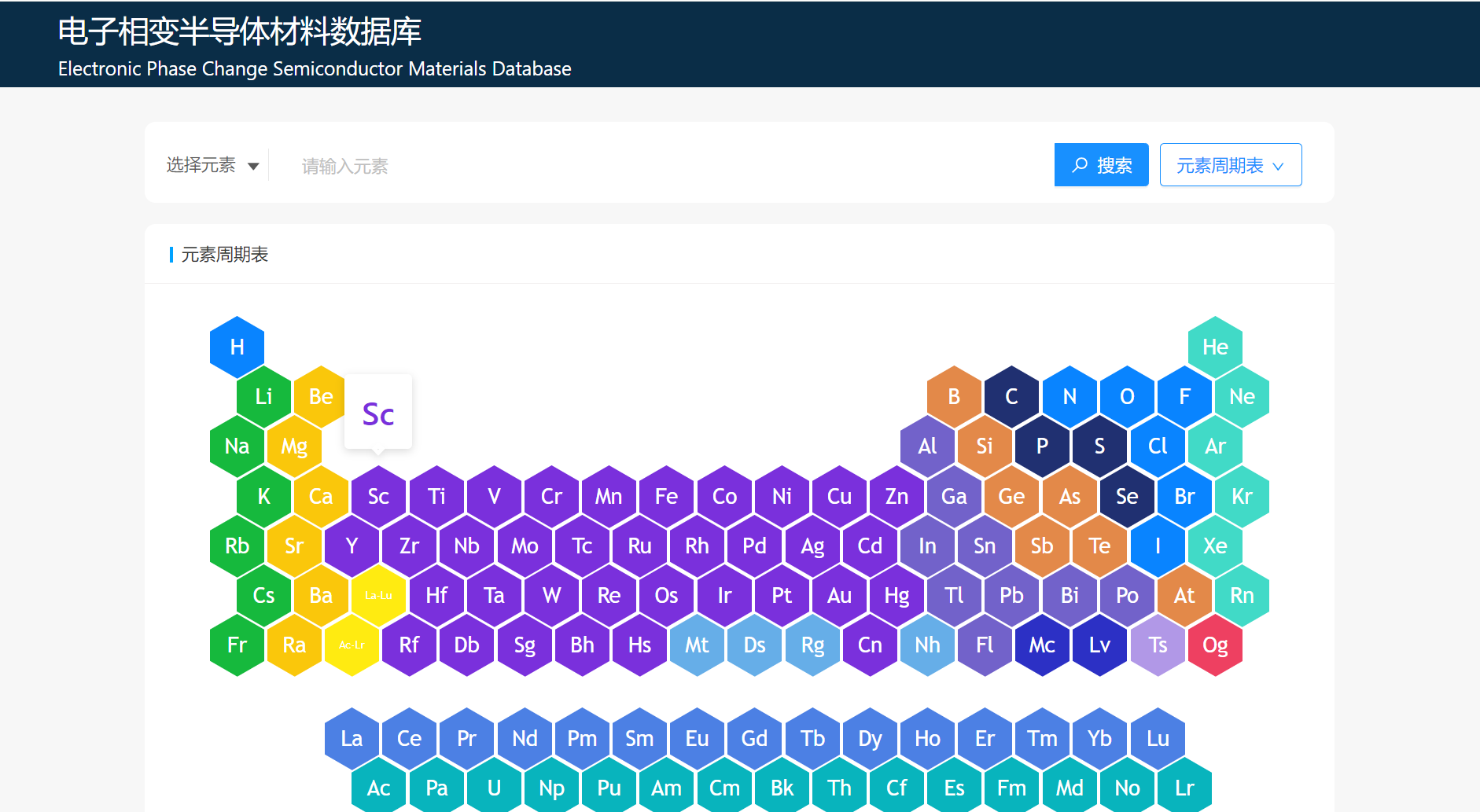Click the Gold (Au) element
1480x812 pixels.
[x=839, y=595]
